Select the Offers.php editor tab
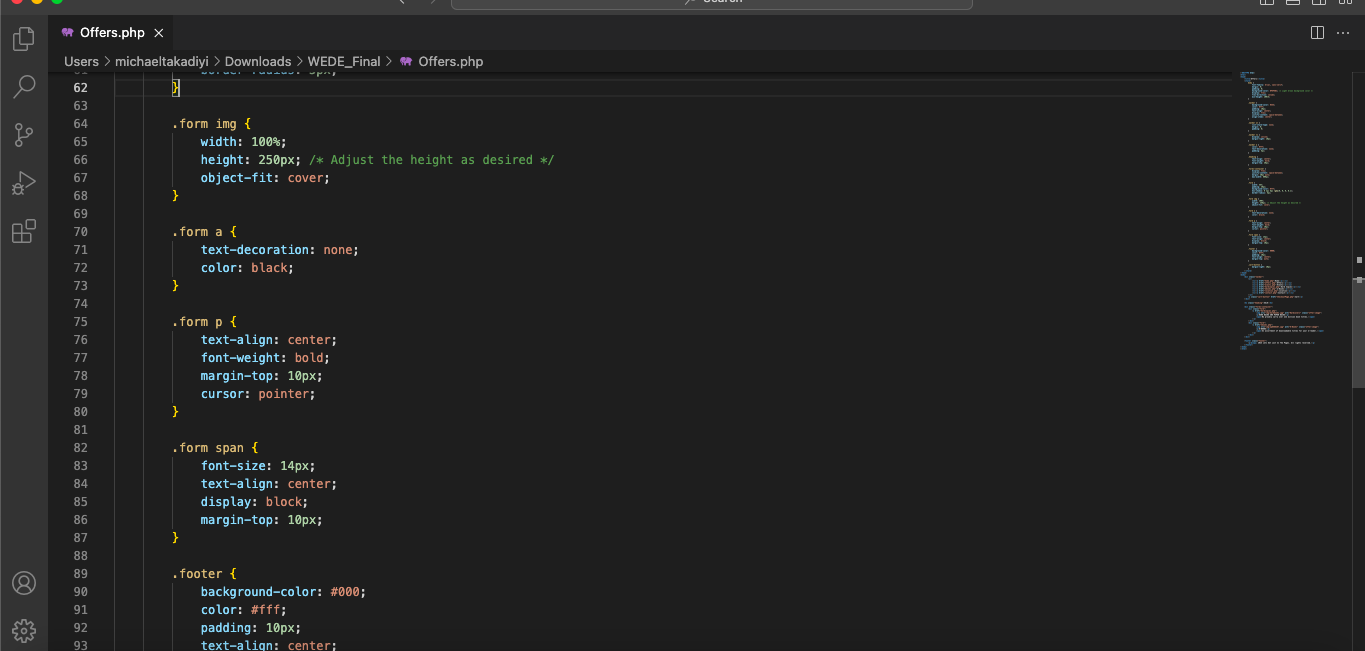 click(x=110, y=31)
